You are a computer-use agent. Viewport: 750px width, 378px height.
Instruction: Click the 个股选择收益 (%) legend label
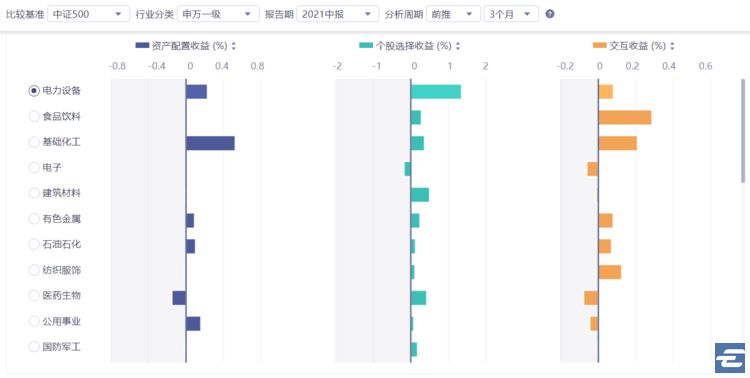coord(413,46)
